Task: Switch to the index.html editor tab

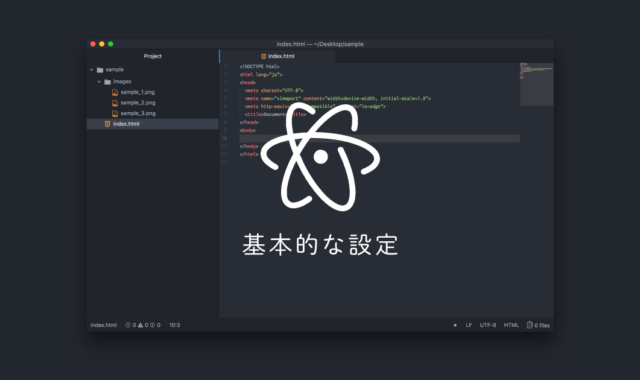Action: tap(278, 56)
